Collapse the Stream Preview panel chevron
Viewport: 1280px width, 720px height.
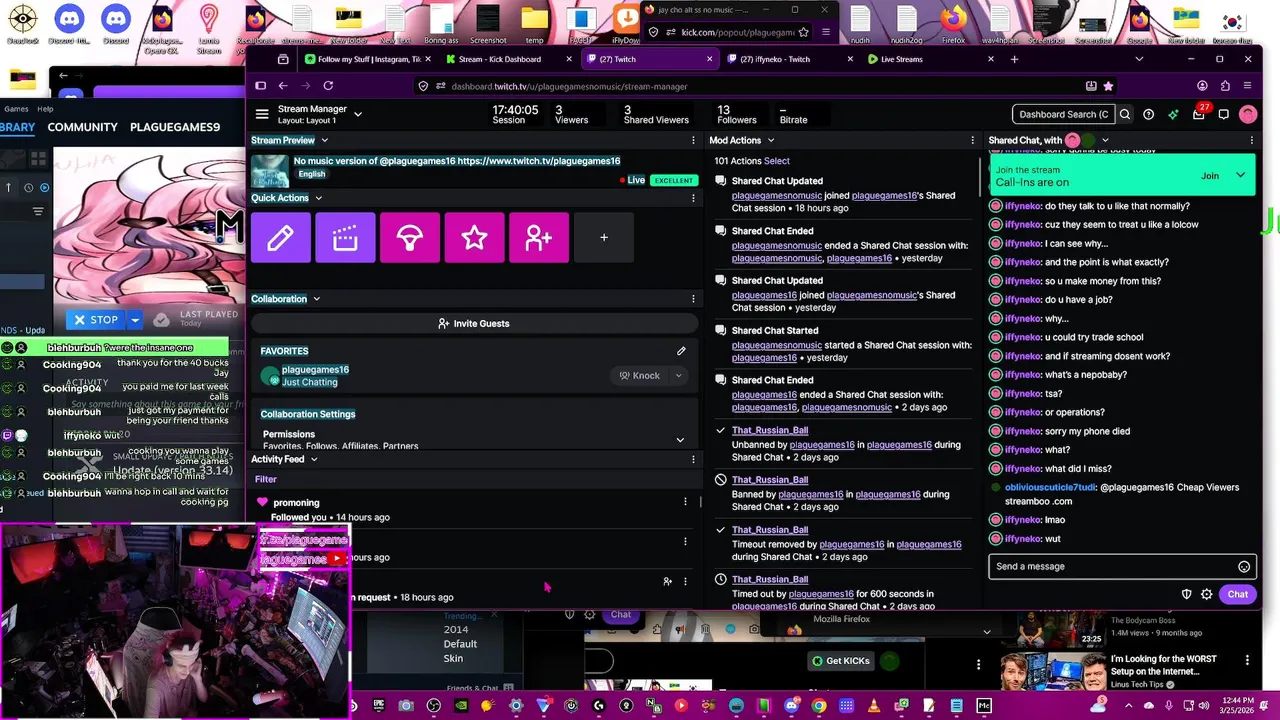(324, 141)
